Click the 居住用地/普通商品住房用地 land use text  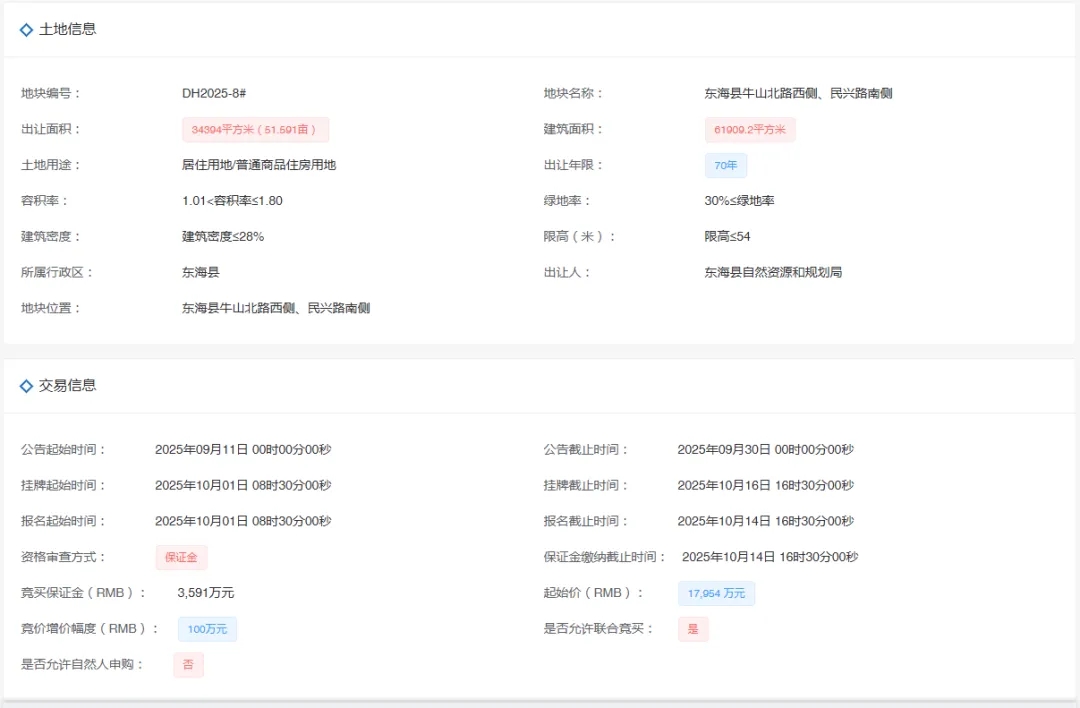click(x=259, y=165)
